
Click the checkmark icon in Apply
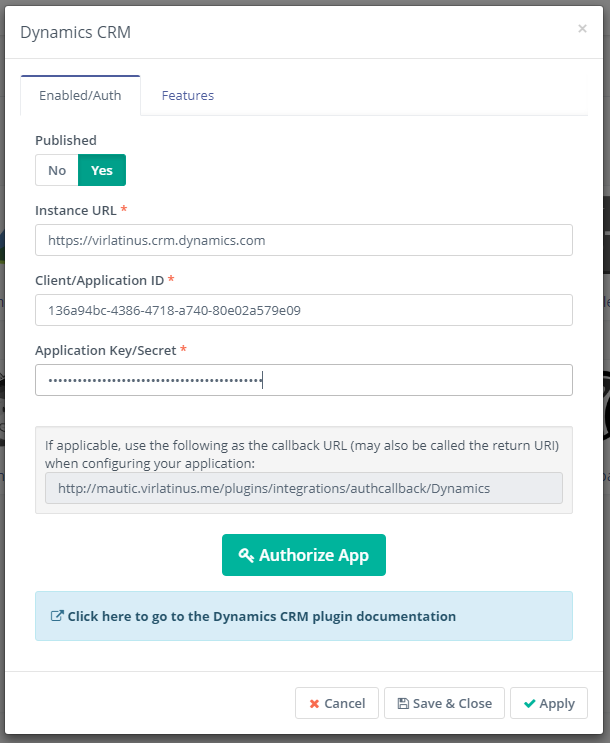(x=529, y=704)
